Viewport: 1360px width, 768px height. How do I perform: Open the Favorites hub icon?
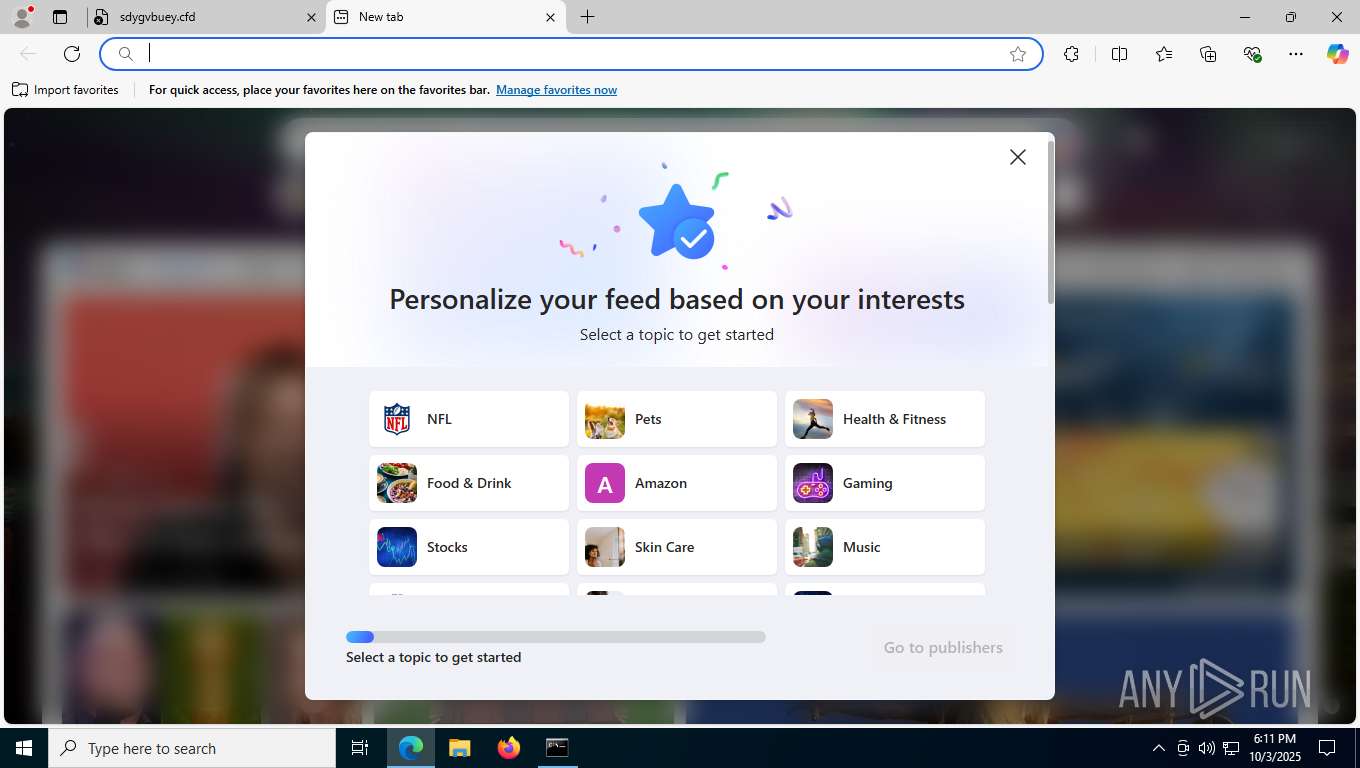pyautogui.click(x=1164, y=54)
